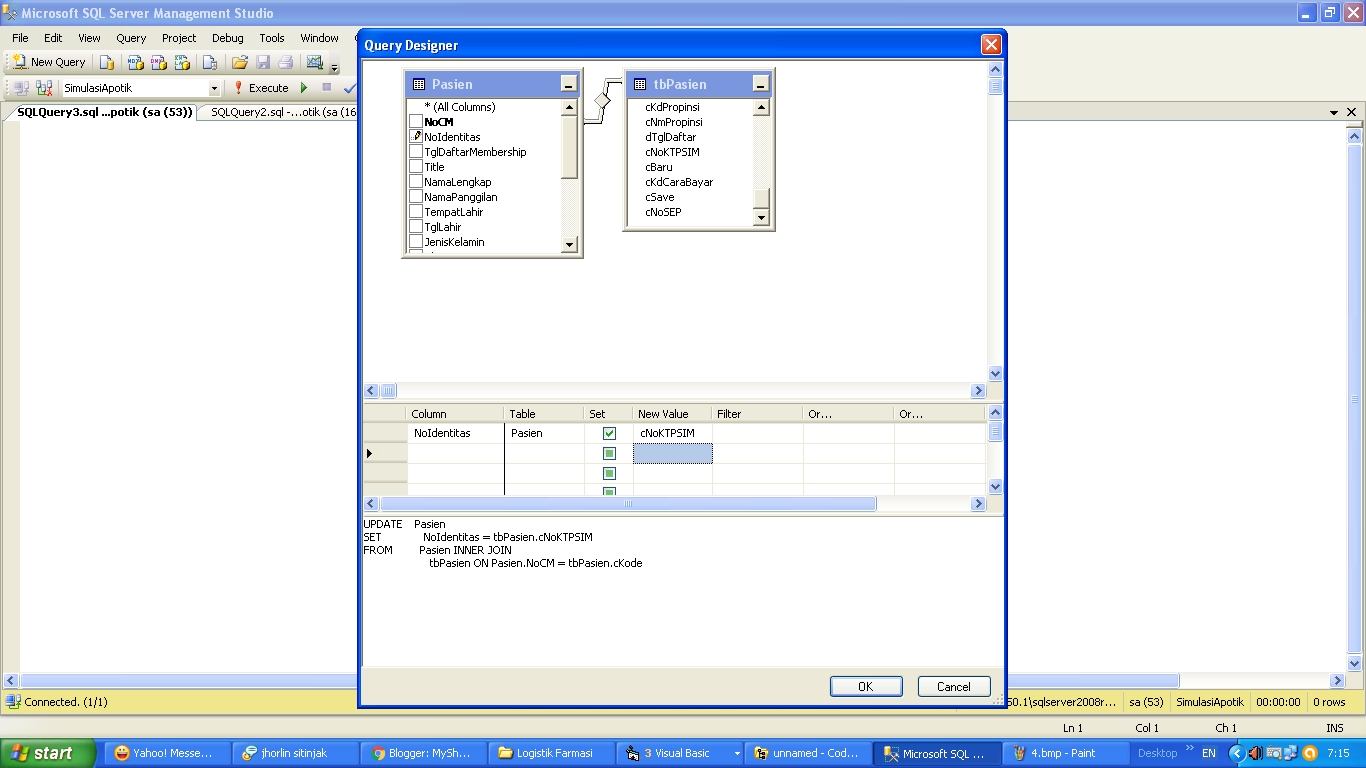Click the Connect icon in SQL toolbar

(x=21, y=88)
